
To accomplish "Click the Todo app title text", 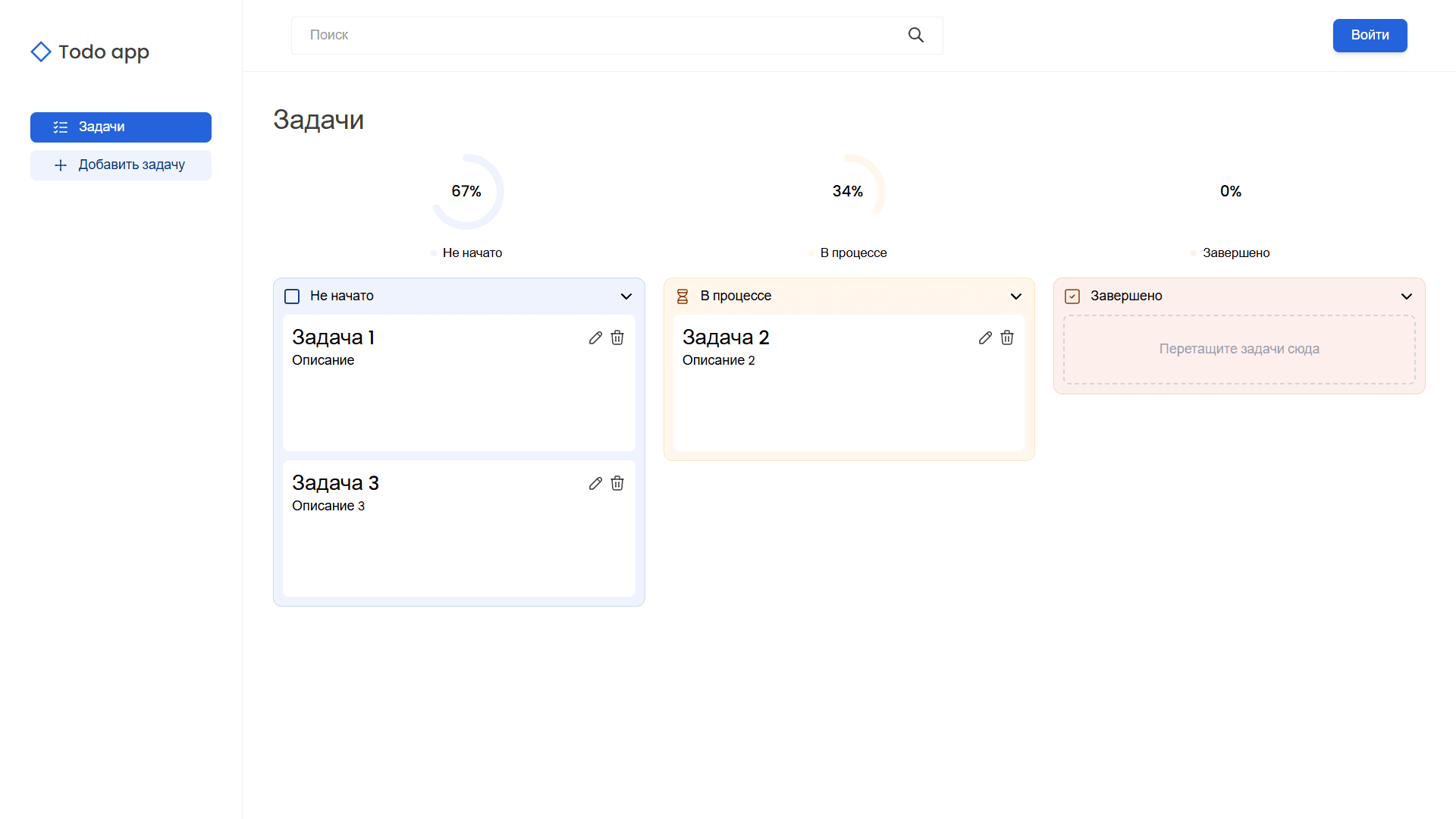I will (104, 52).
